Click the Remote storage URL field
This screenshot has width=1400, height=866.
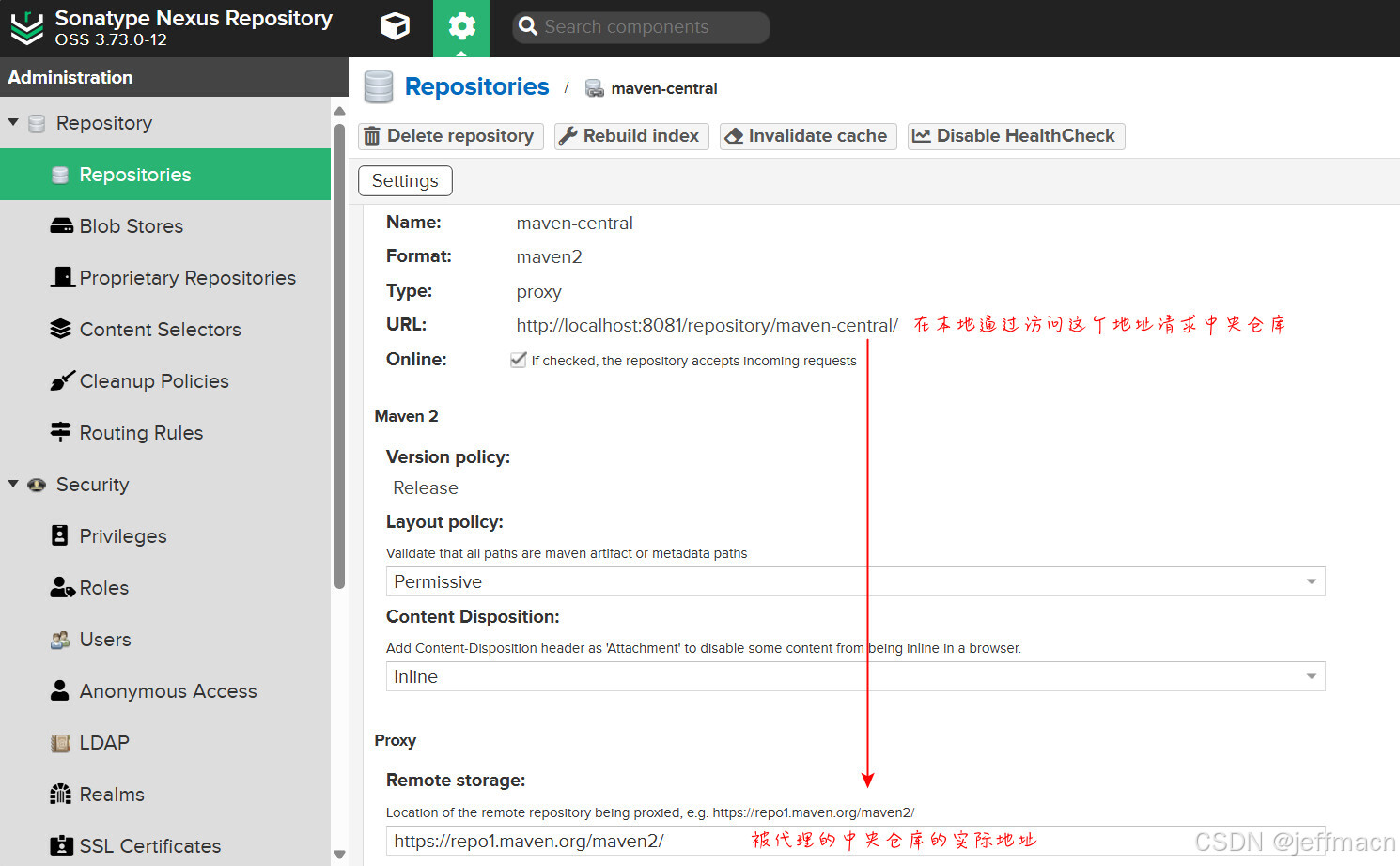855,841
